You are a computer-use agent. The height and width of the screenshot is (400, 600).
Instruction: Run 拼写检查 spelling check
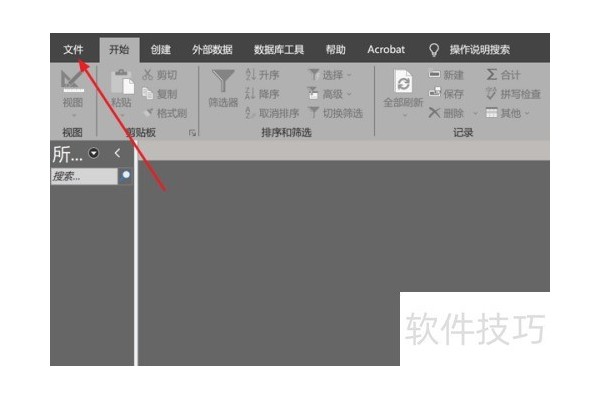[x=513, y=94]
